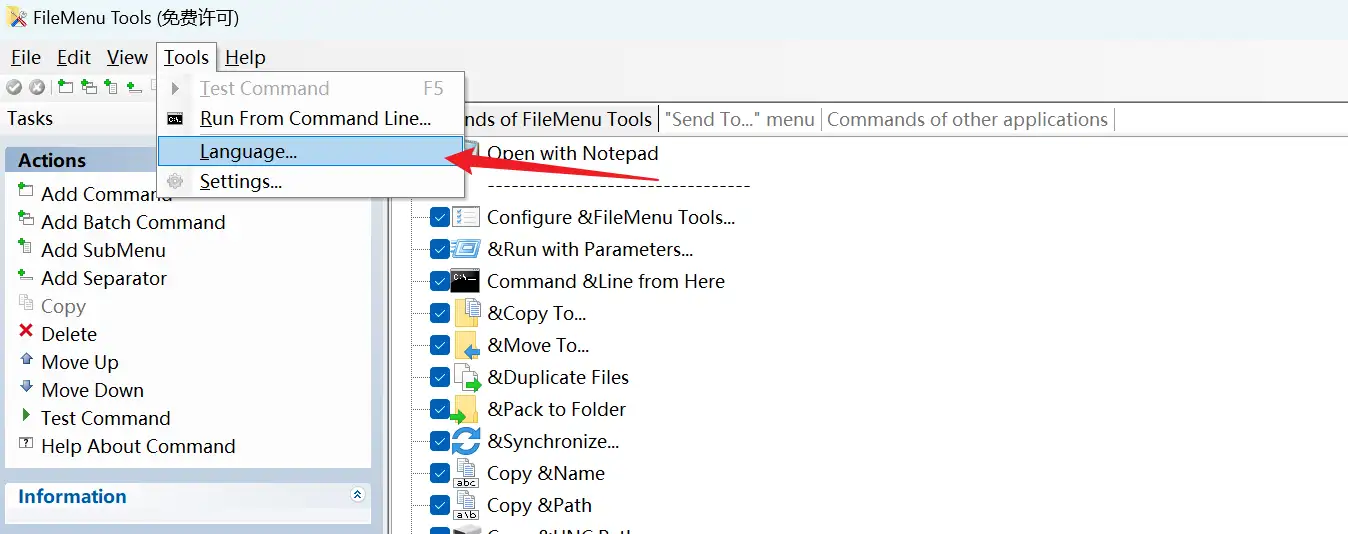The height and width of the screenshot is (534, 1348).
Task: Disable the &Copy To command checkbox
Action: click(440, 313)
